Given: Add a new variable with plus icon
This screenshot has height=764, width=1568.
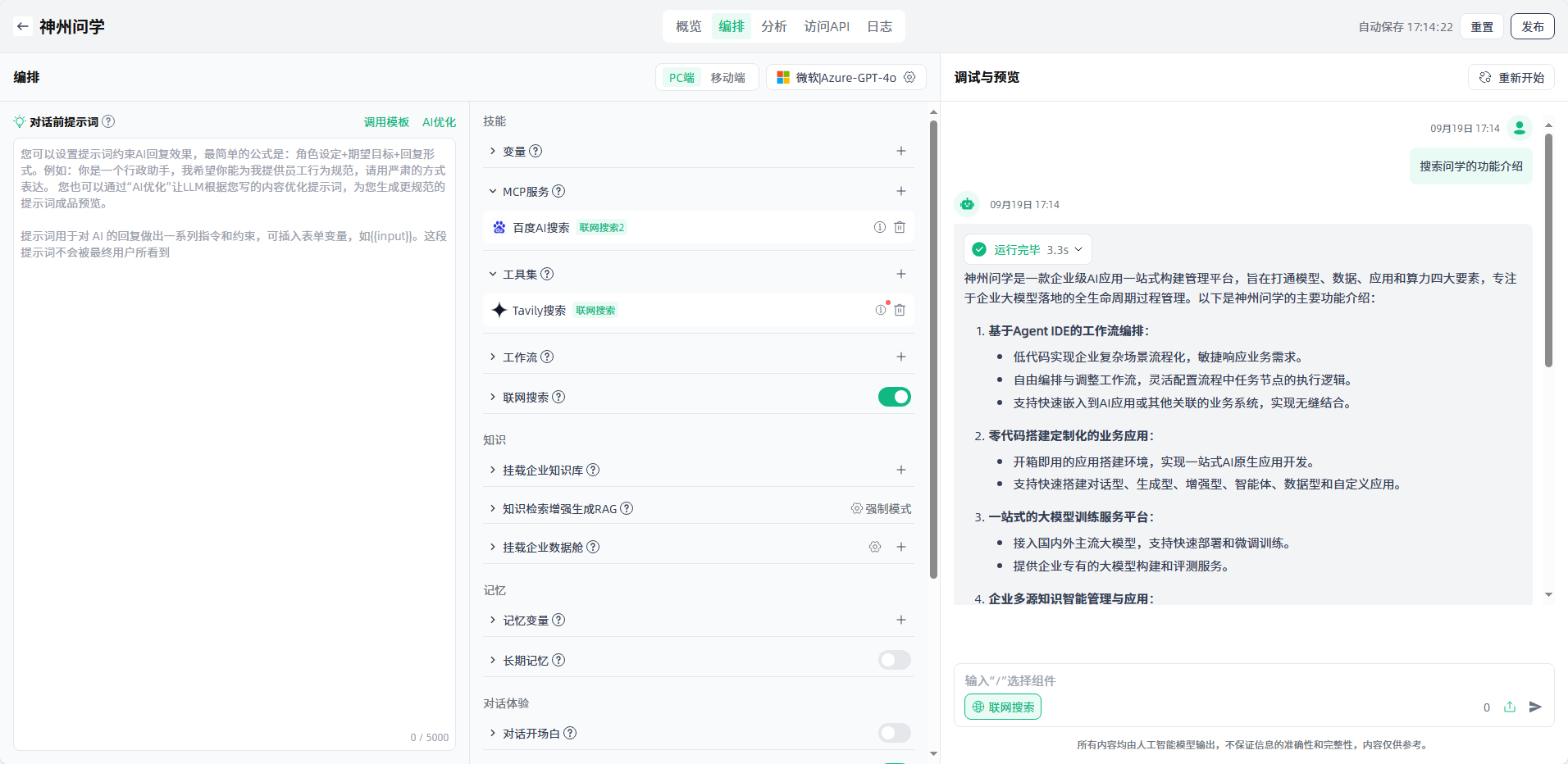Looking at the screenshot, I should (900, 151).
